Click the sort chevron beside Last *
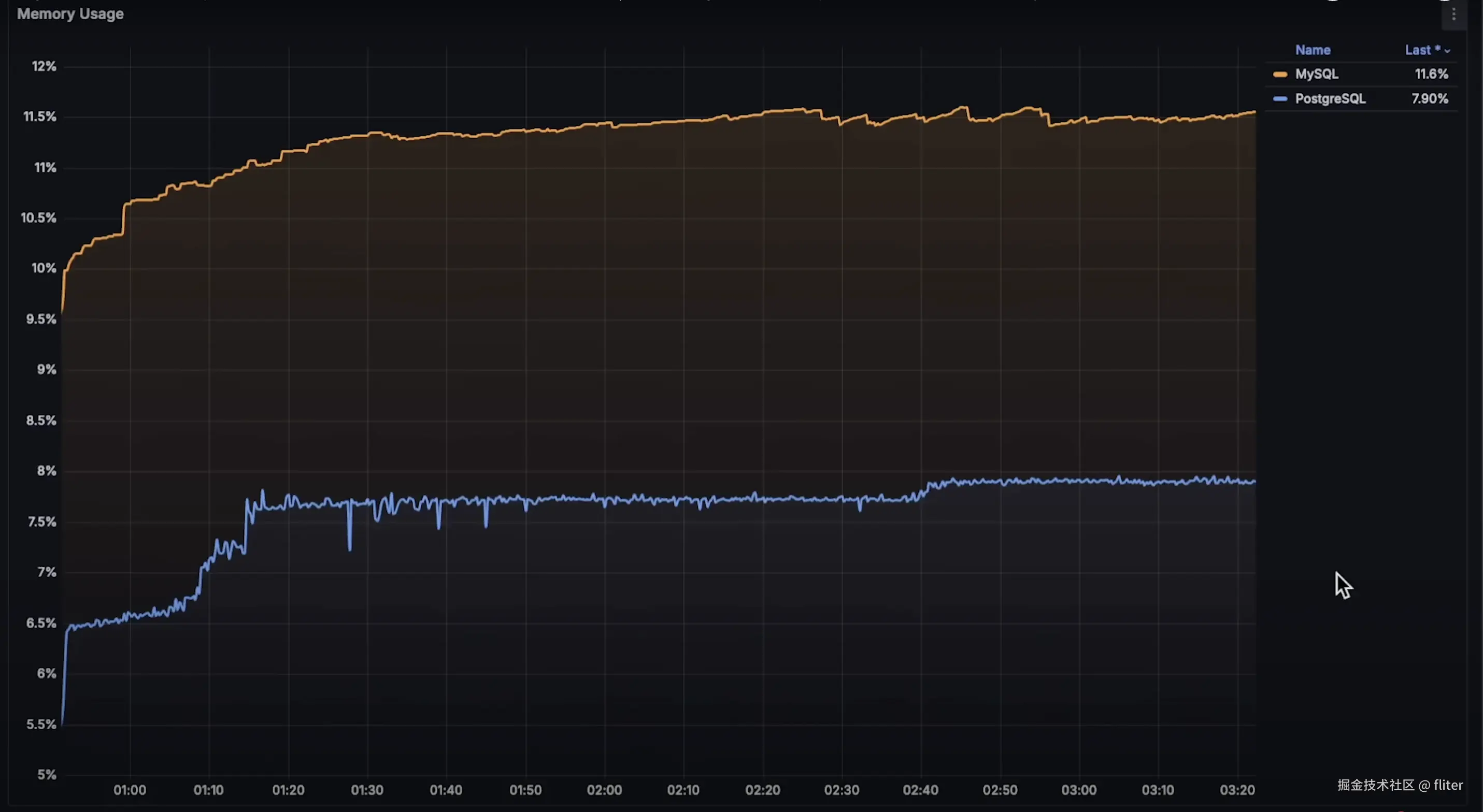 (x=1447, y=51)
